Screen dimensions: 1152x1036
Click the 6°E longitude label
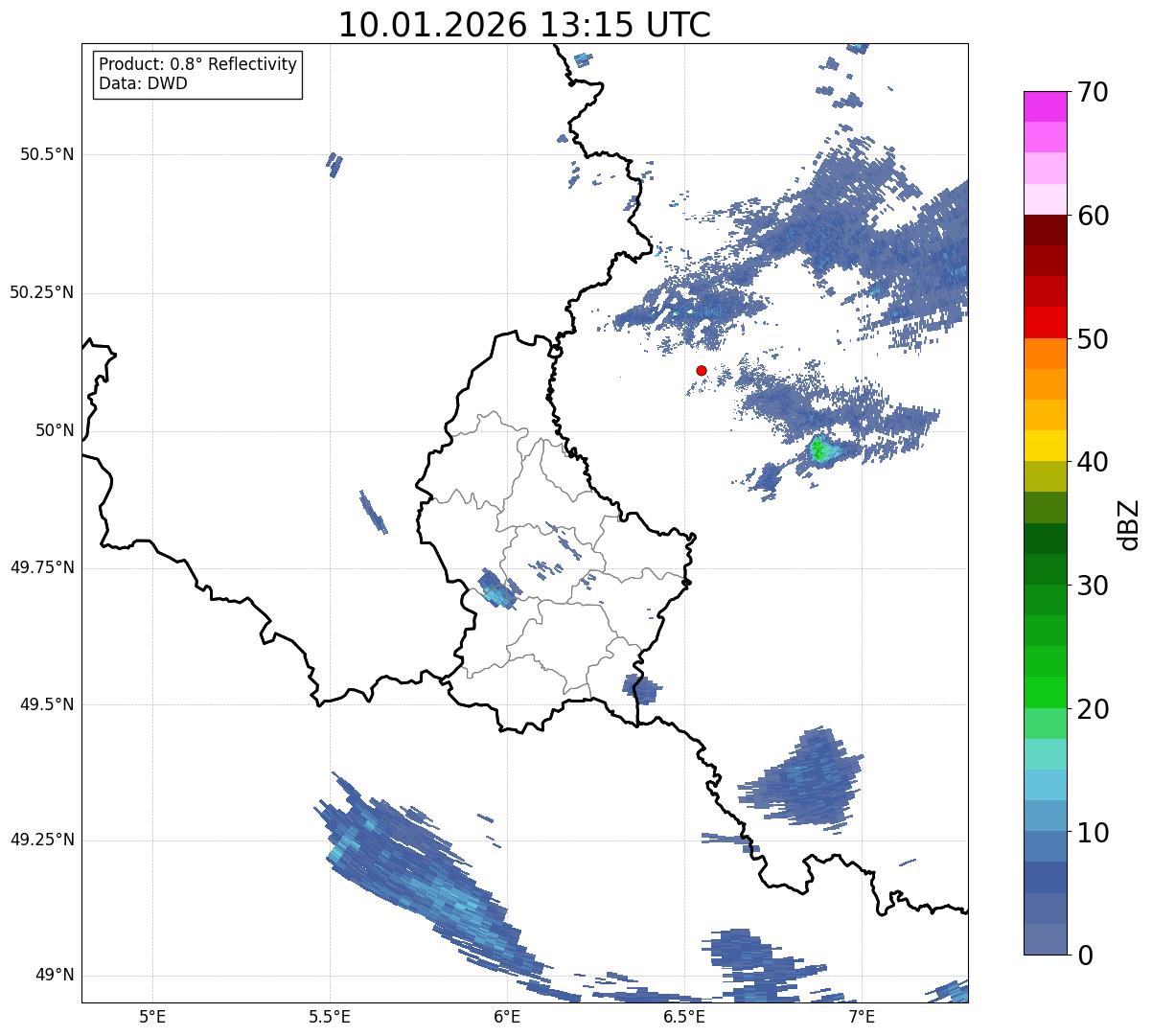pos(507,1017)
